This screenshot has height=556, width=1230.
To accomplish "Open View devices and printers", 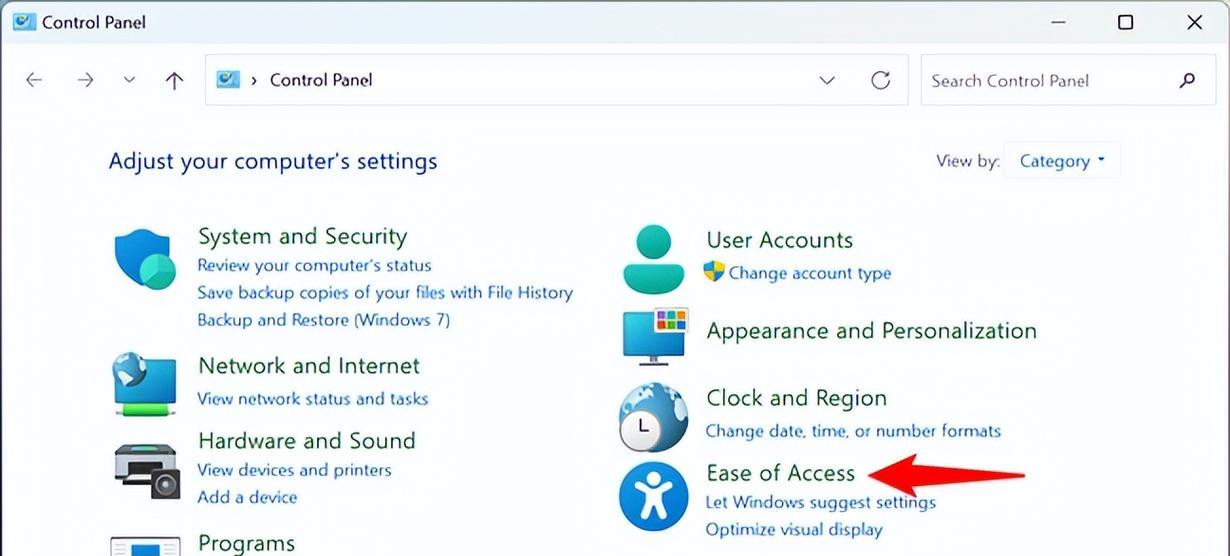I will click(294, 469).
